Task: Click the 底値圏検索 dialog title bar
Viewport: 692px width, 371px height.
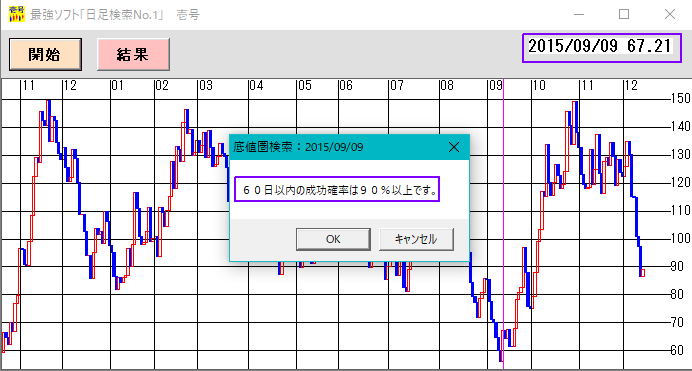Action: pos(335,147)
